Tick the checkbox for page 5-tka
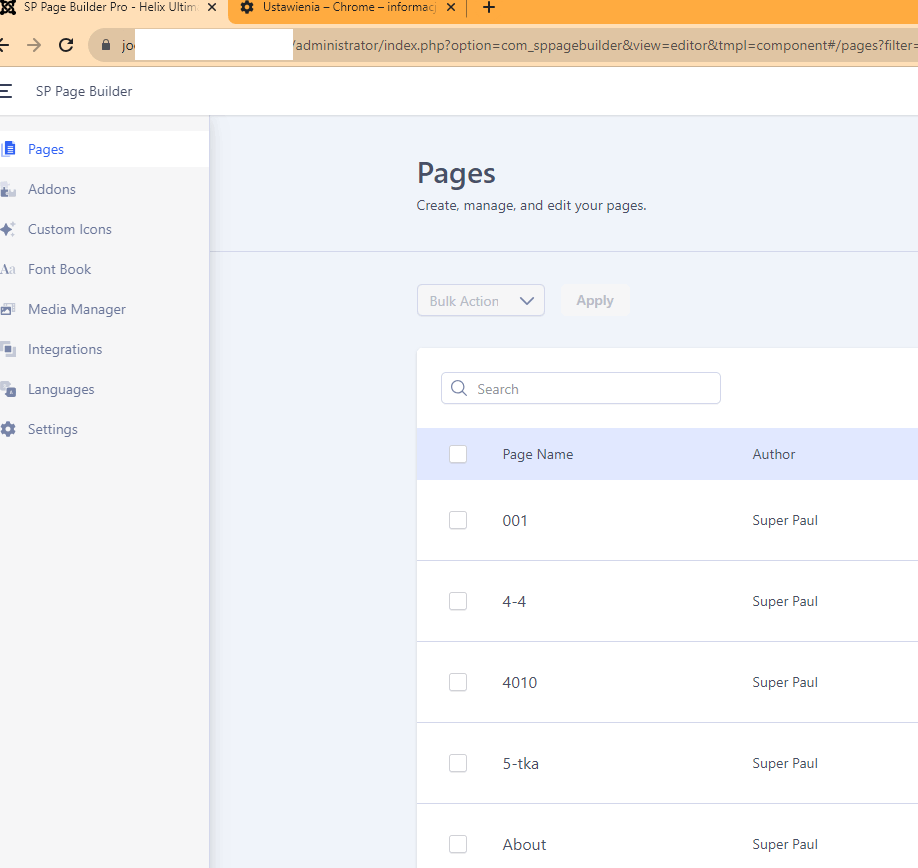The image size is (918, 868). (x=458, y=763)
